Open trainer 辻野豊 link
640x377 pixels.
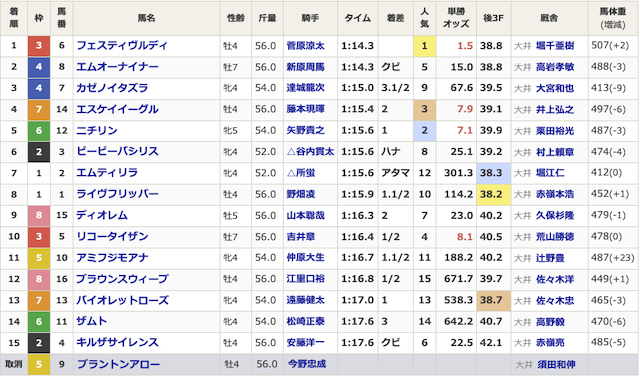550,258
